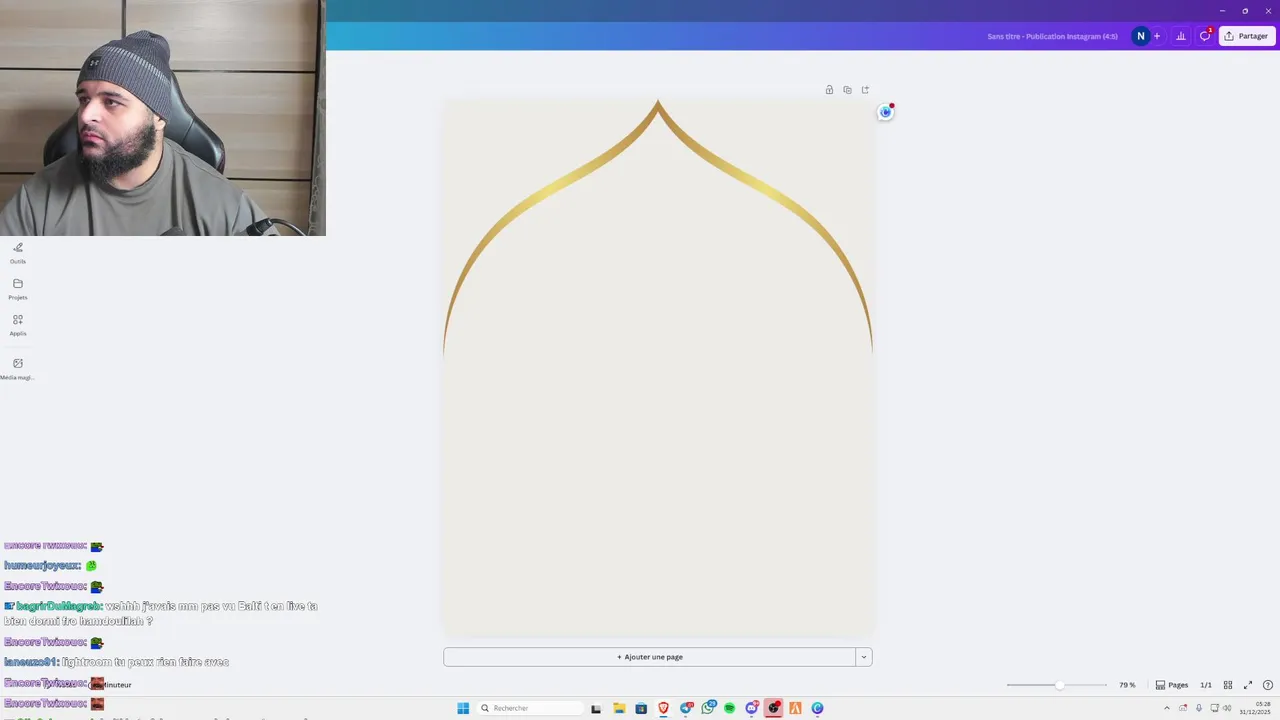The image size is (1280, 720).
Task: Switch to grid view icon
Action: click(x=1228, y=685)
